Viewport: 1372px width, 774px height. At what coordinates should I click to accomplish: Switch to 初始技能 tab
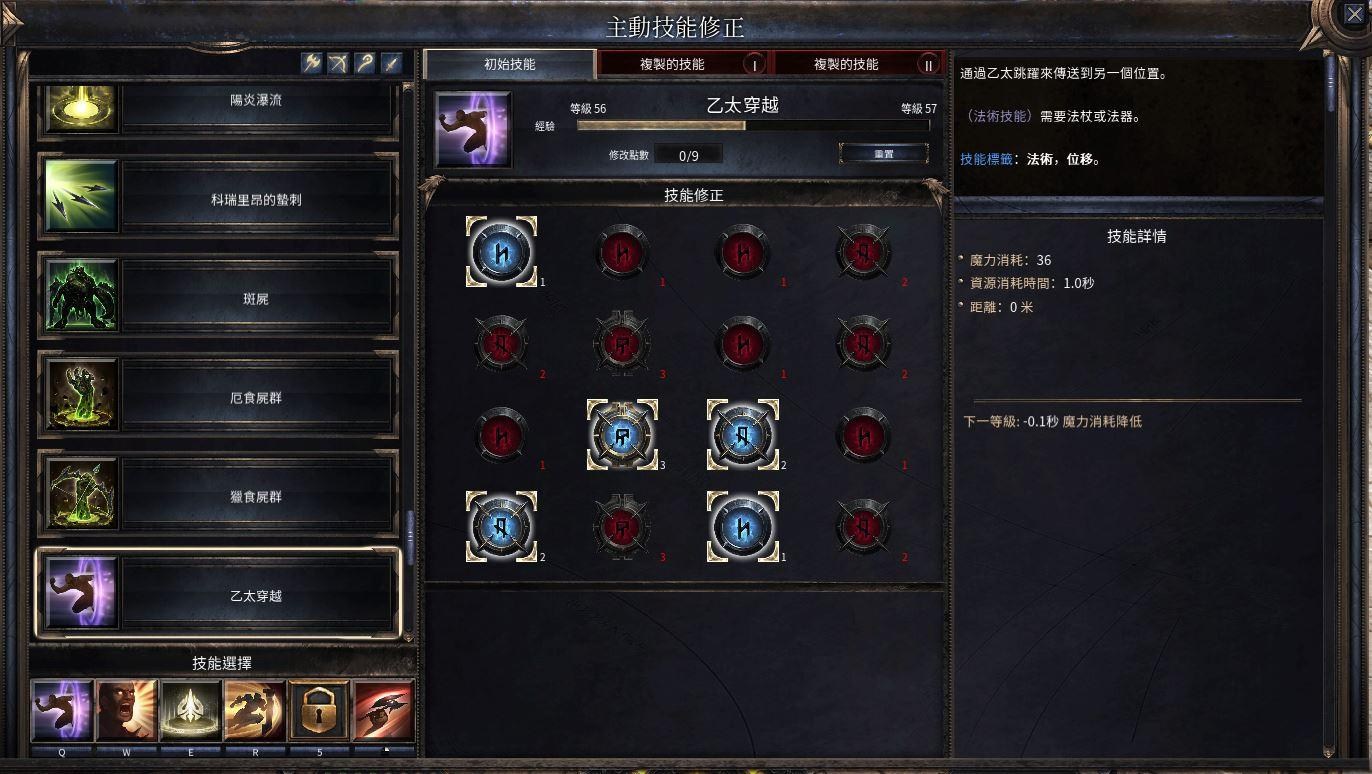(x=509, y=64)
